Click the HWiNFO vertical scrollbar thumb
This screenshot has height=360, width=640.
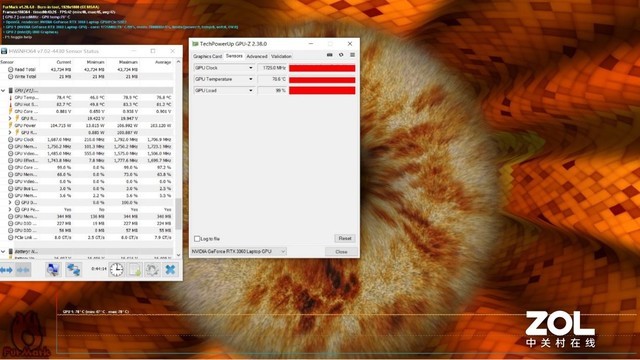coord(178,214)
